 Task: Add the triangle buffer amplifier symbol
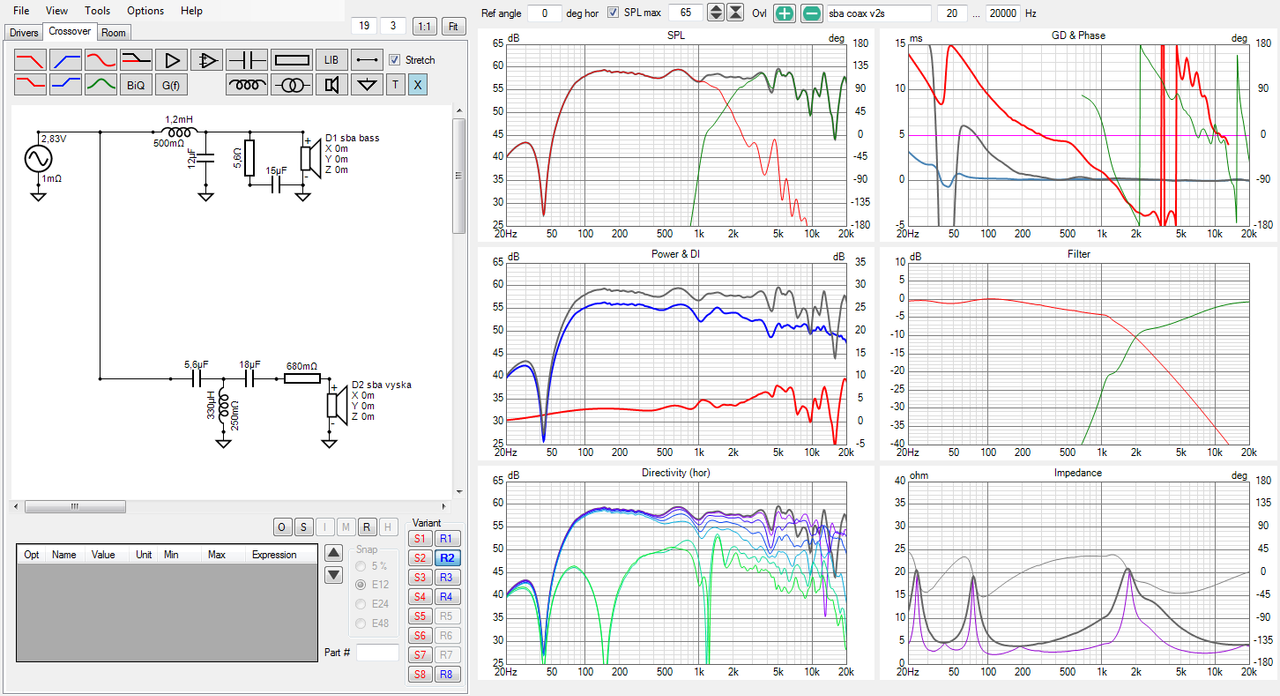(172, 60)
